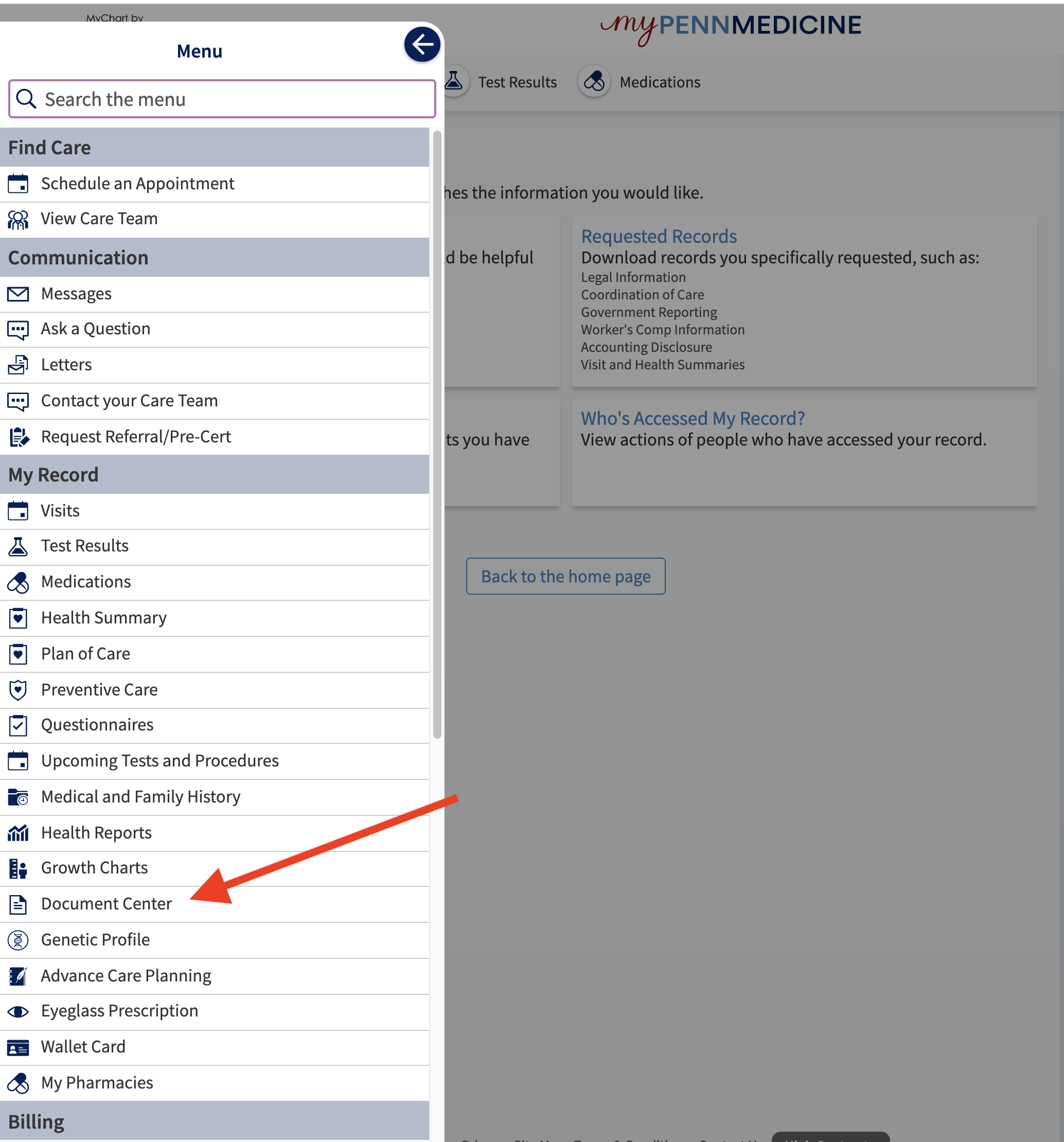Click the Upcoming Tests and Procedures icon

[x=18, y=761]
